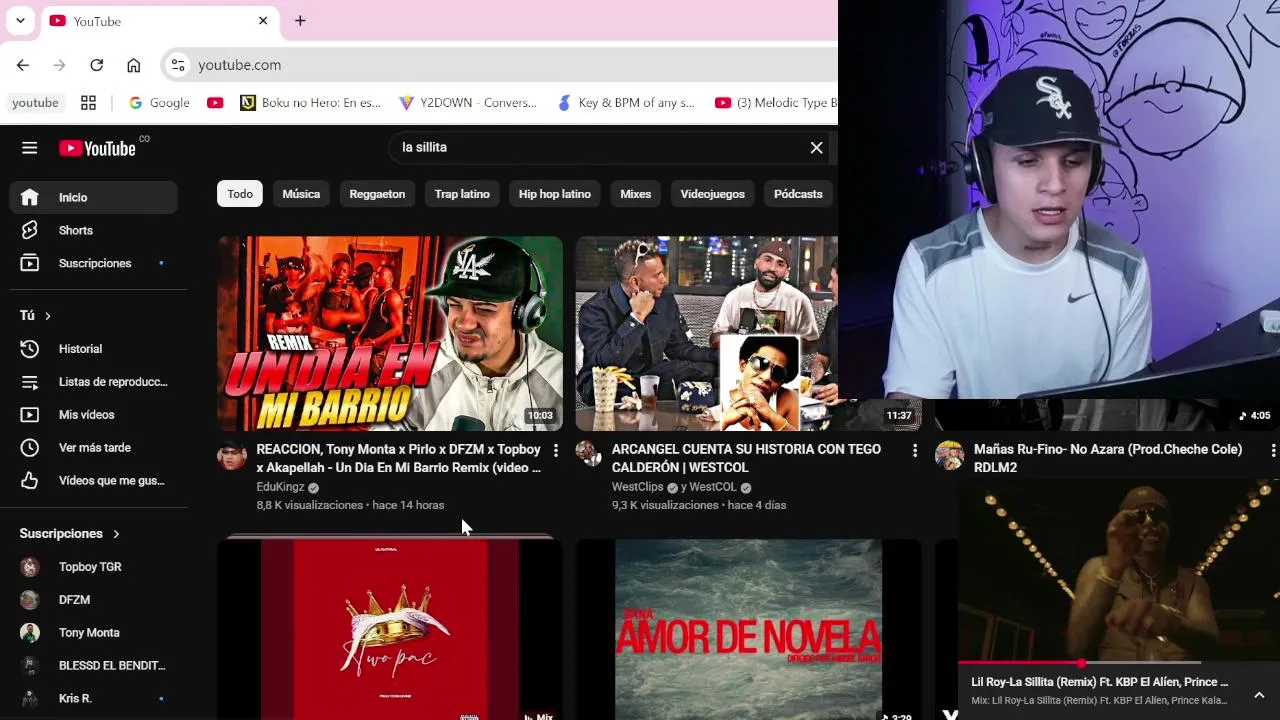Screen dimensions: 1280x720
Task: Open the 'youtube' bookmarks folder
Action: 35,103
